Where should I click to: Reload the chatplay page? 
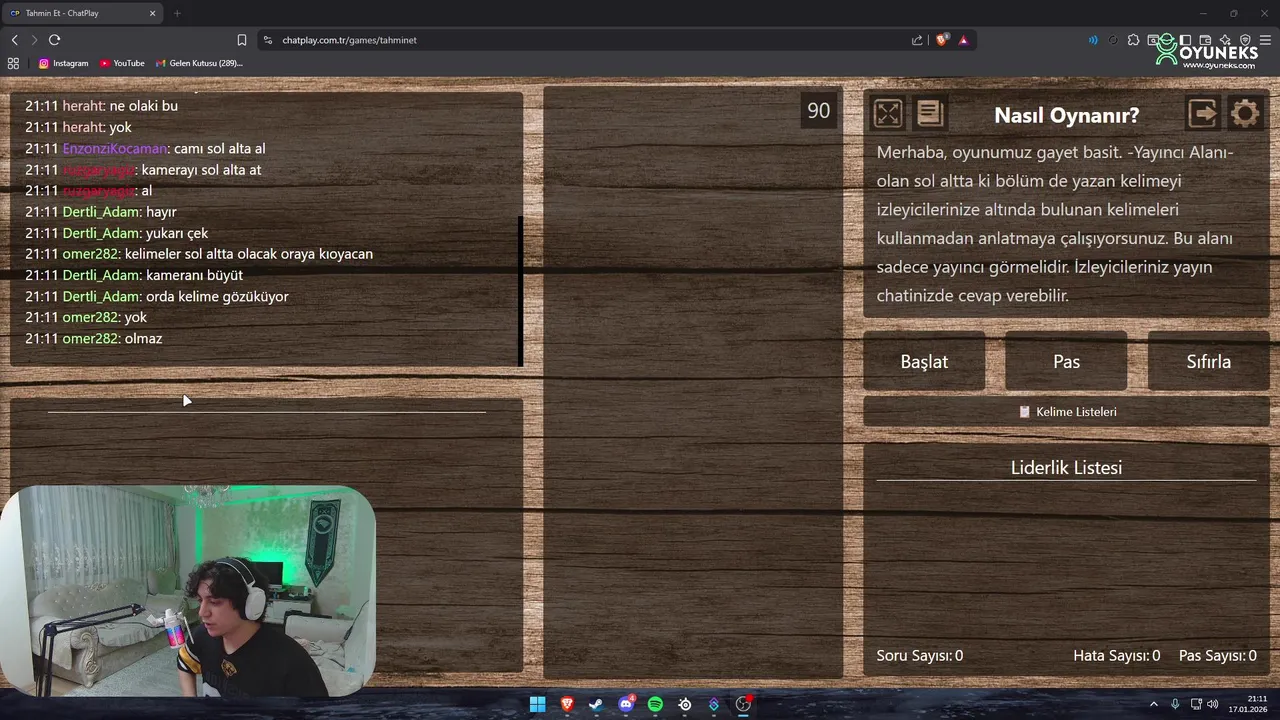(x=54, y=40)
